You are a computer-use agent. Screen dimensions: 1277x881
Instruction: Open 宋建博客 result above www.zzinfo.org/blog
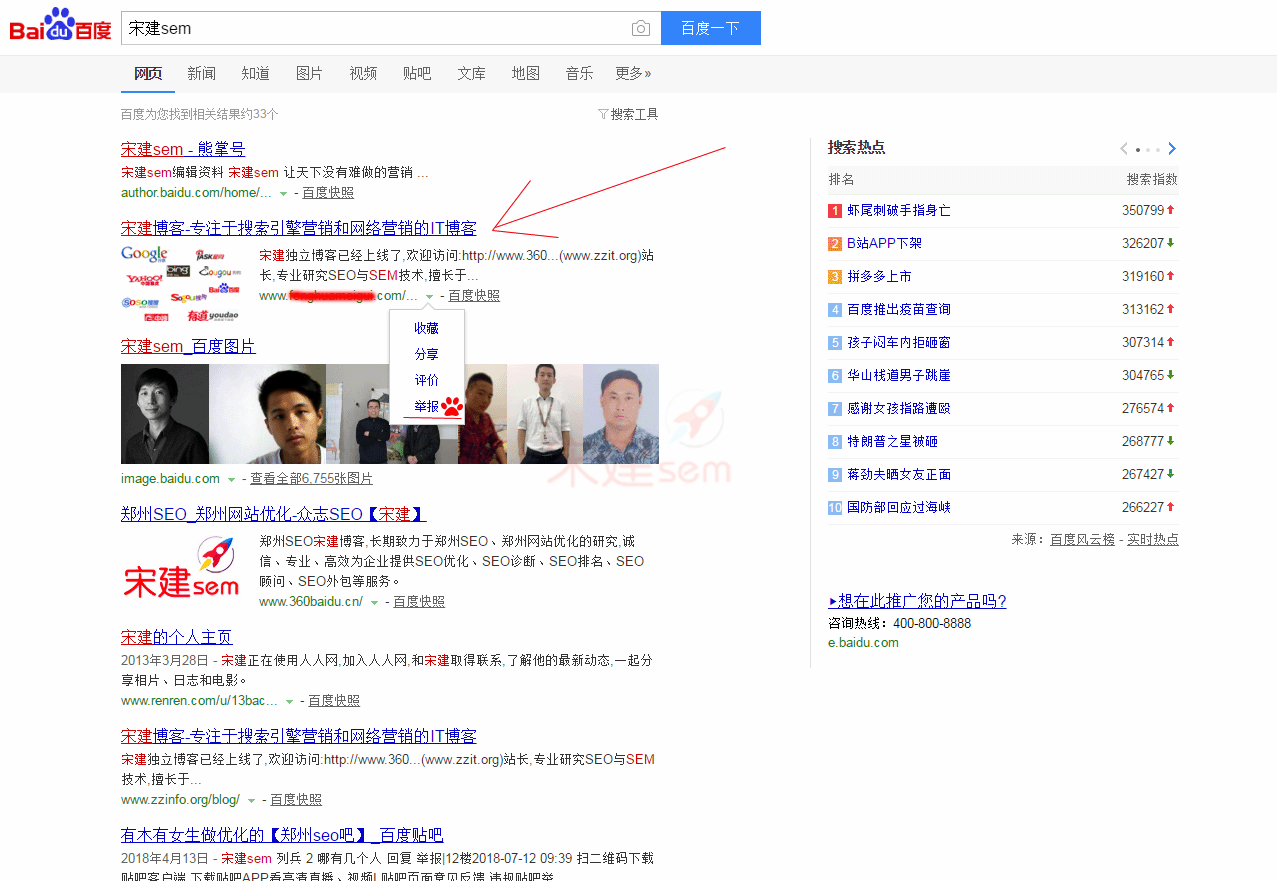[x=299, y=736]
